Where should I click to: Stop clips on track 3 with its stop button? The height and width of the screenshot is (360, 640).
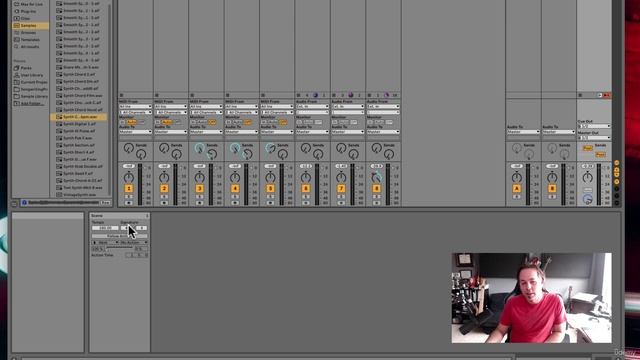coord(192,95)
